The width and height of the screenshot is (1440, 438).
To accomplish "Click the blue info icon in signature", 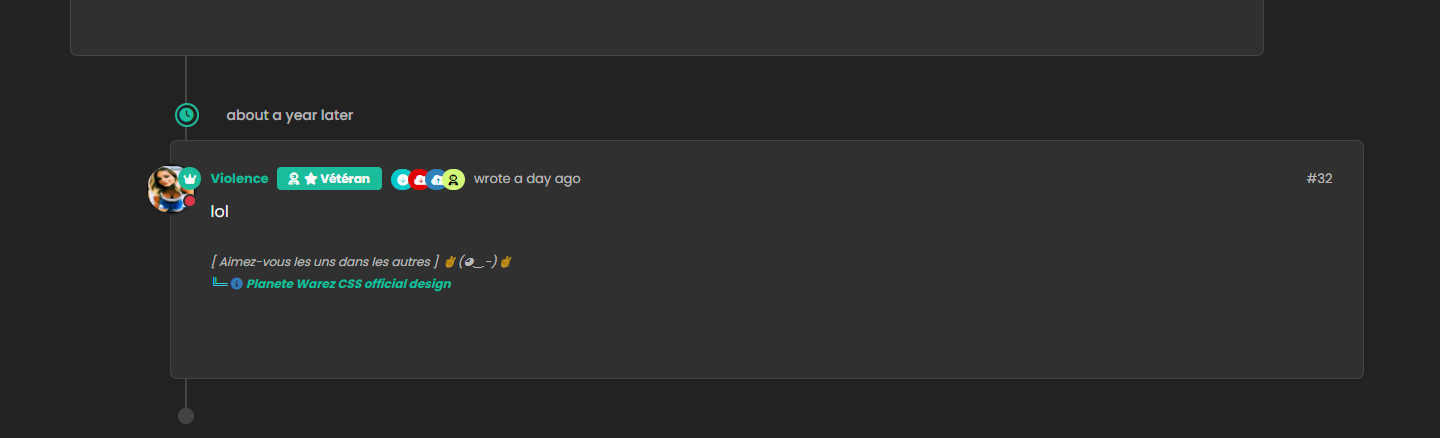I will [237, 284].
